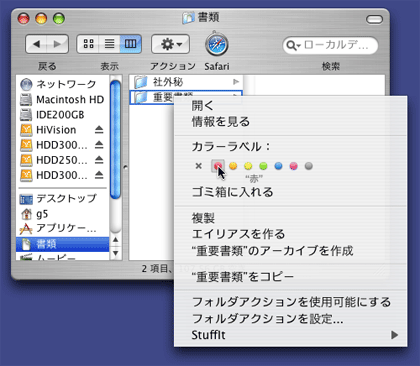Apply the orange color label
420x366 pixels.
tap(233, 166)
